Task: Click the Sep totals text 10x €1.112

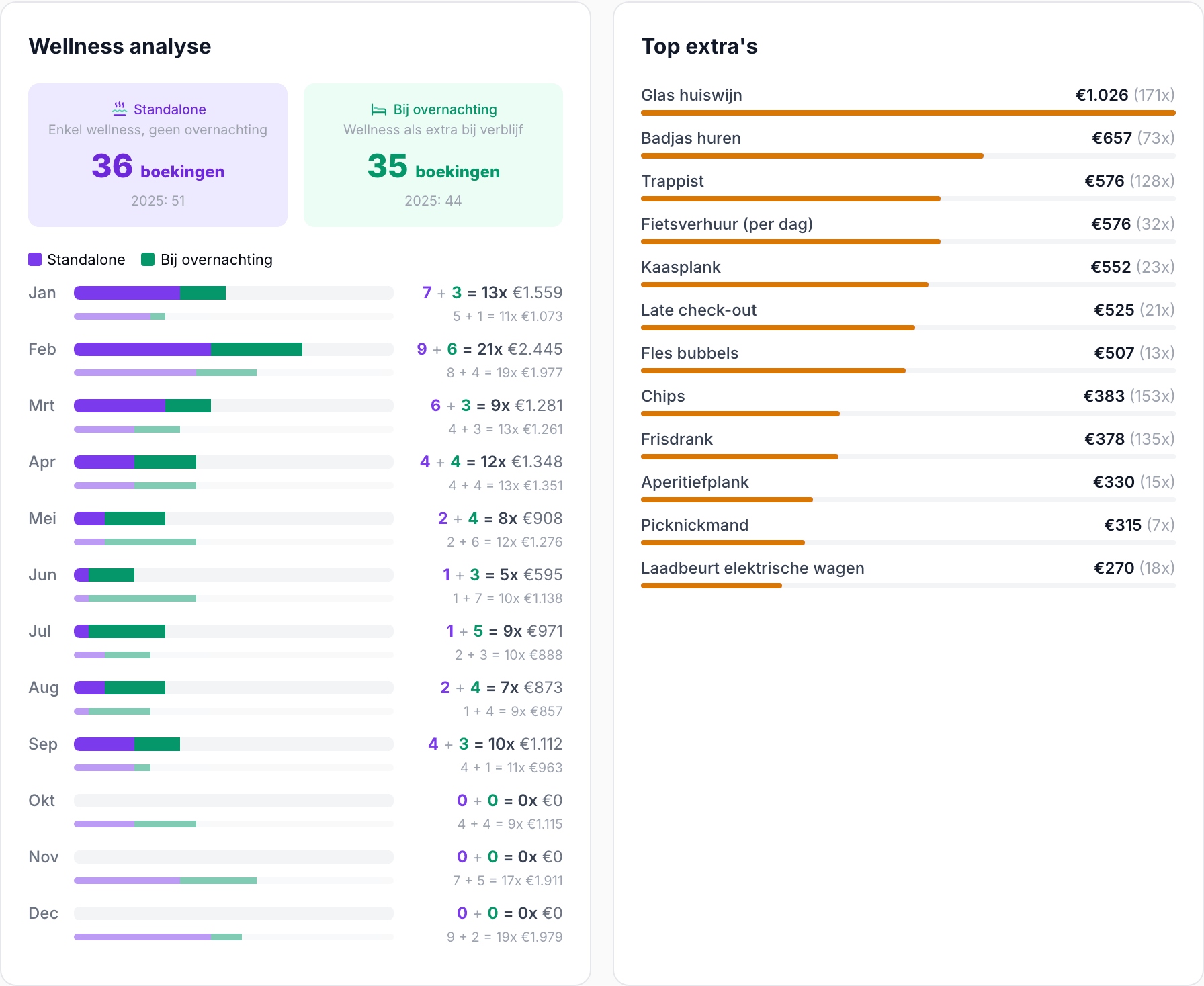Action: (x=525, y=744)
